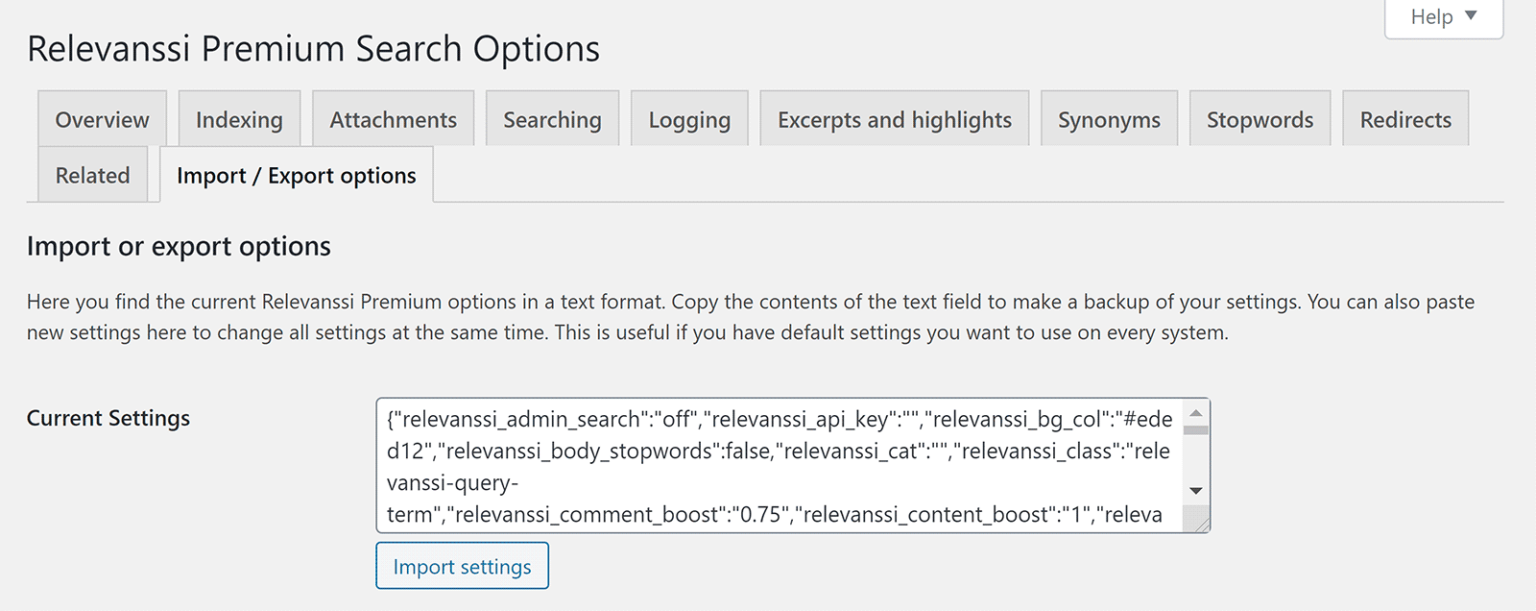The height and width of the screenshot is (611, 1536).
Task: Click the scrollbar up arrow on settings field
Action: 1197,413
